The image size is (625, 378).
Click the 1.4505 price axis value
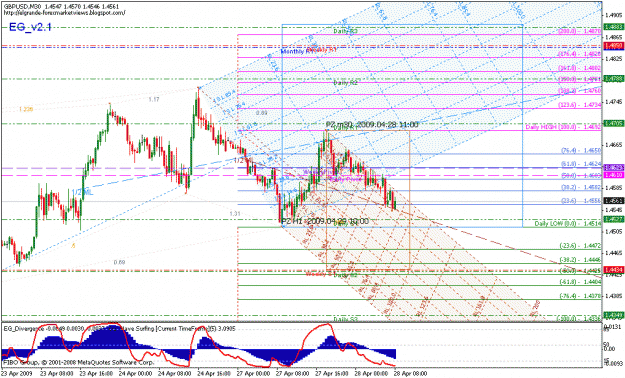tap(614, 231)
